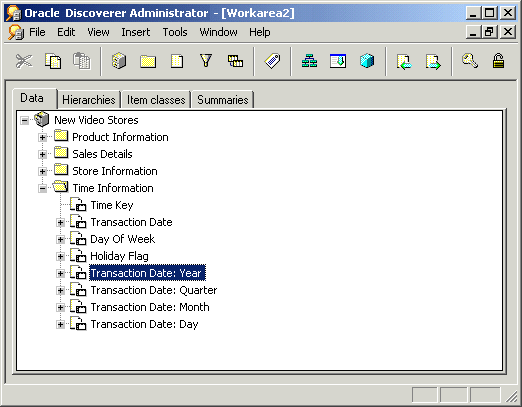Click the Summary cube toolbar icon
Screen dimensions: 522x407
click(x=367, y=61)
